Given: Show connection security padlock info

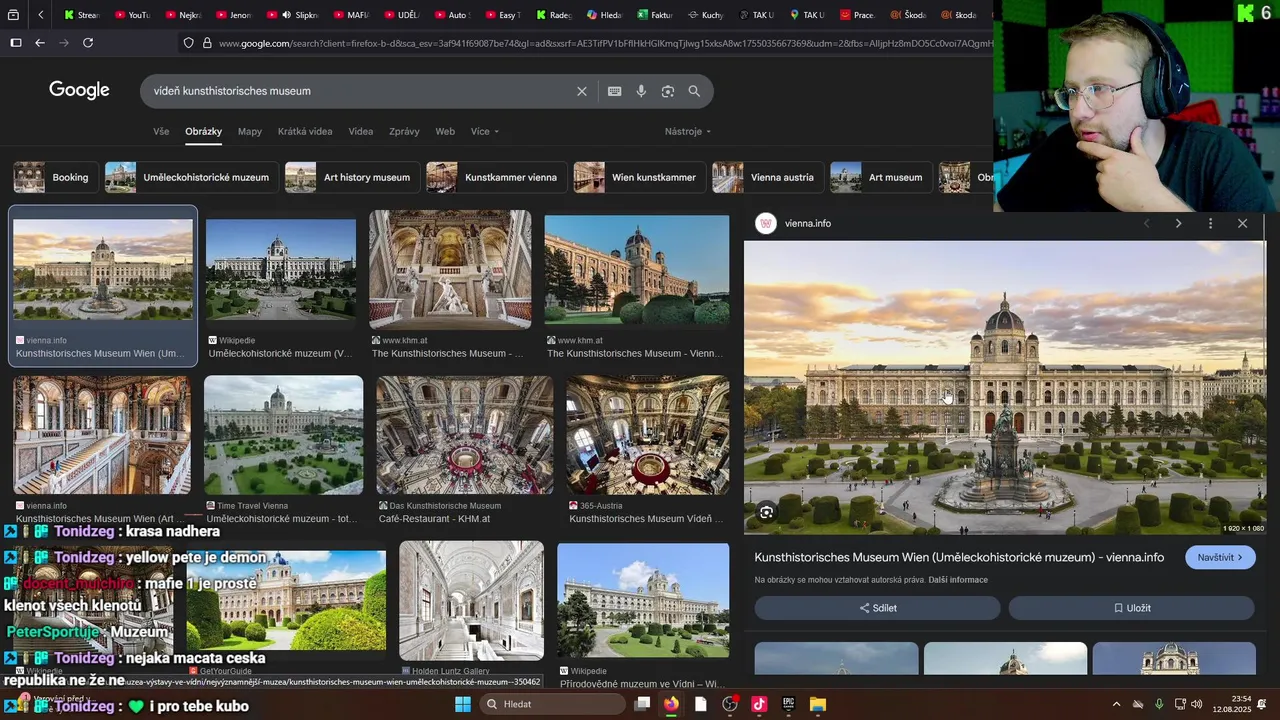Looking at the screenshot, I should pos(207,43).
